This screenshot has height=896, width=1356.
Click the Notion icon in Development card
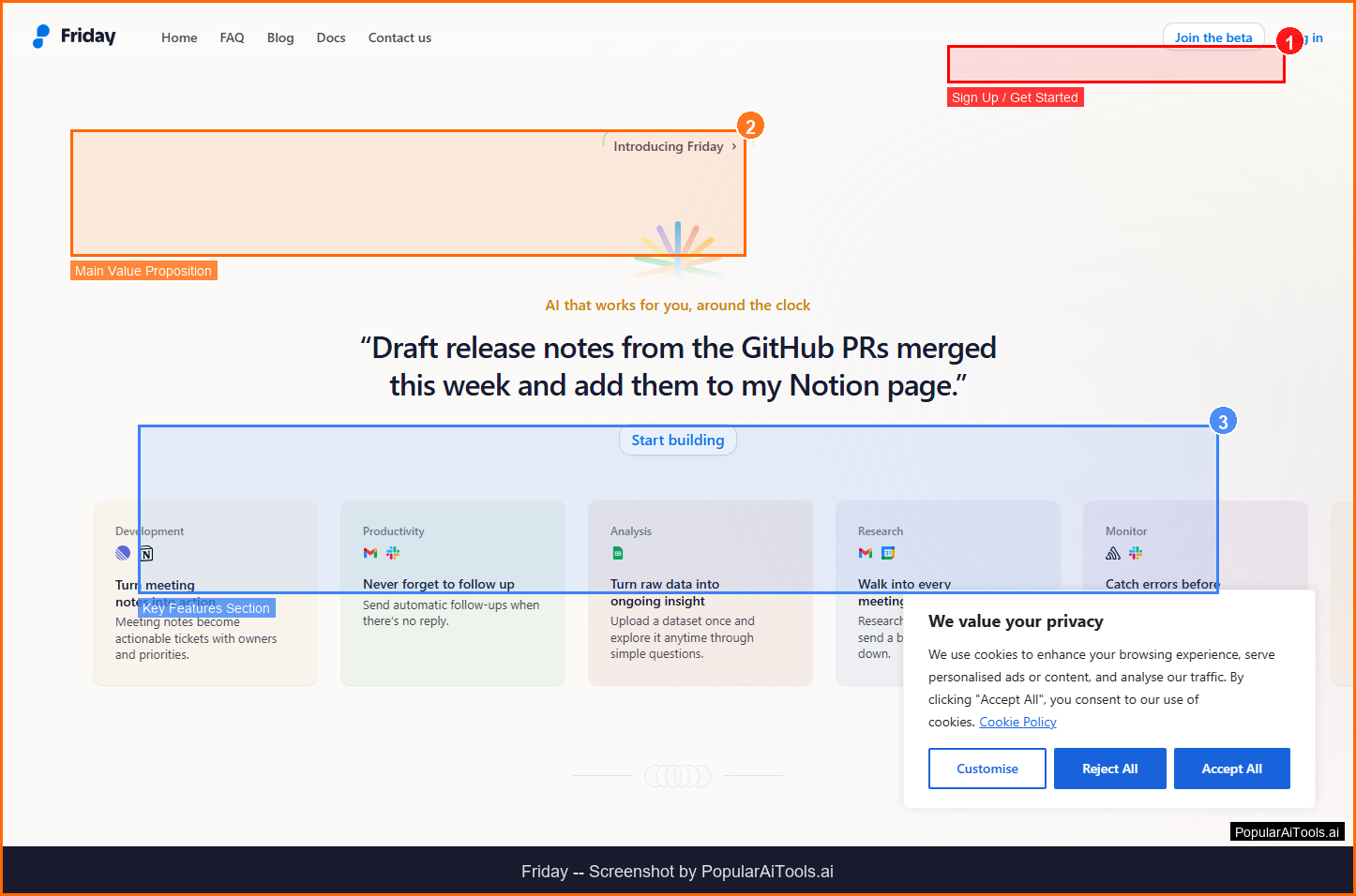(146, 554)
